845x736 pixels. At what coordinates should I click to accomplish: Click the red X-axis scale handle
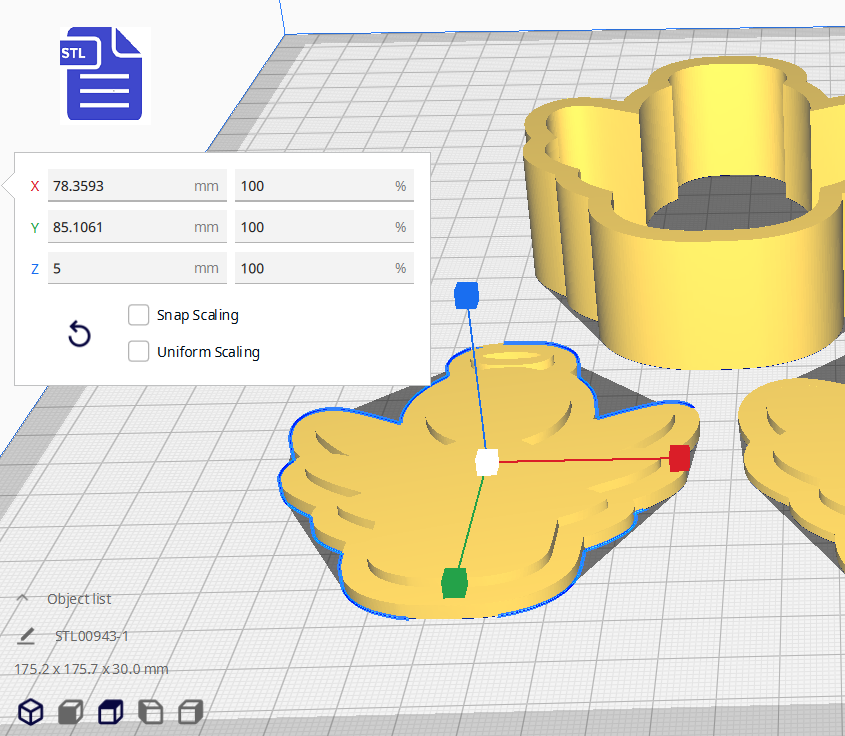click(x=680, y=458)
